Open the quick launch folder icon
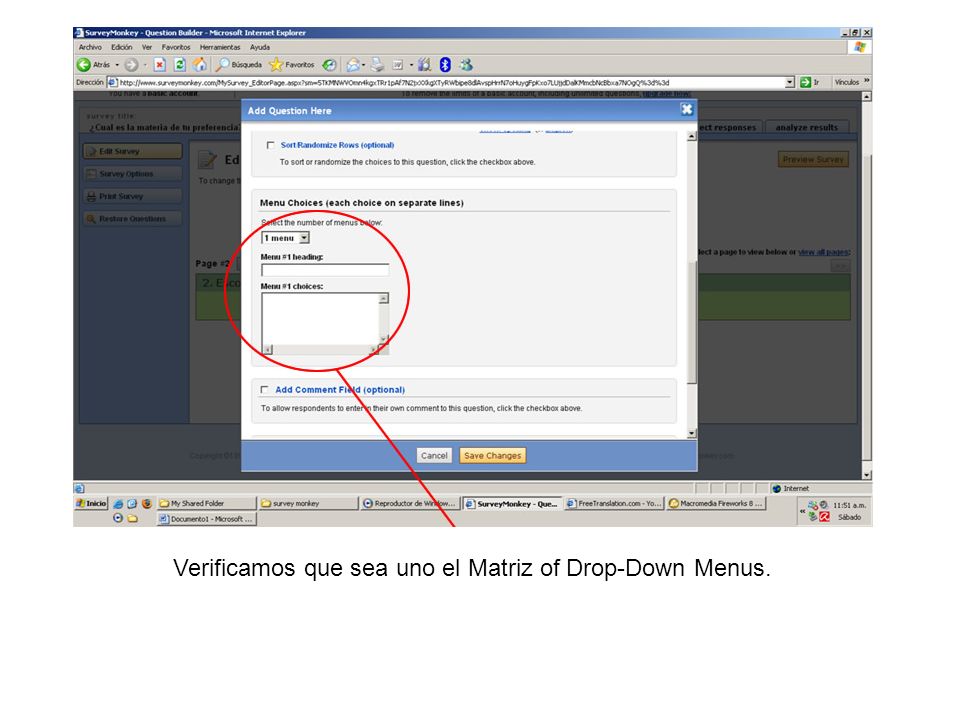 132,518
